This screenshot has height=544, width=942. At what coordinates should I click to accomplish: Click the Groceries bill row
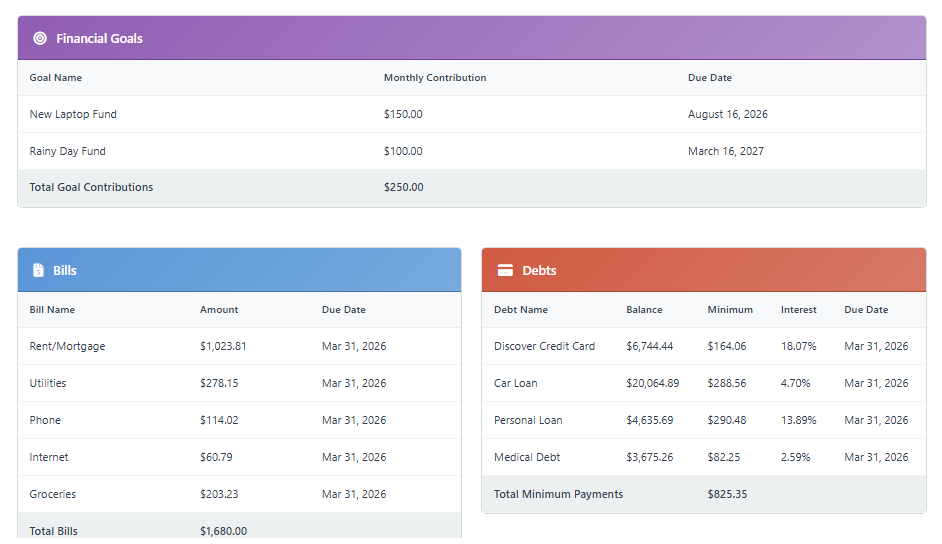click(53, 494)
